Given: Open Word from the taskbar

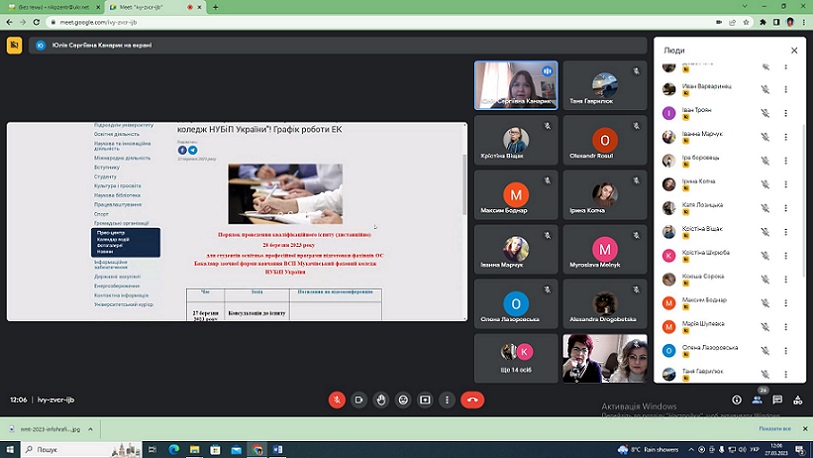Looking at the screenshot, I should [278, 449].
